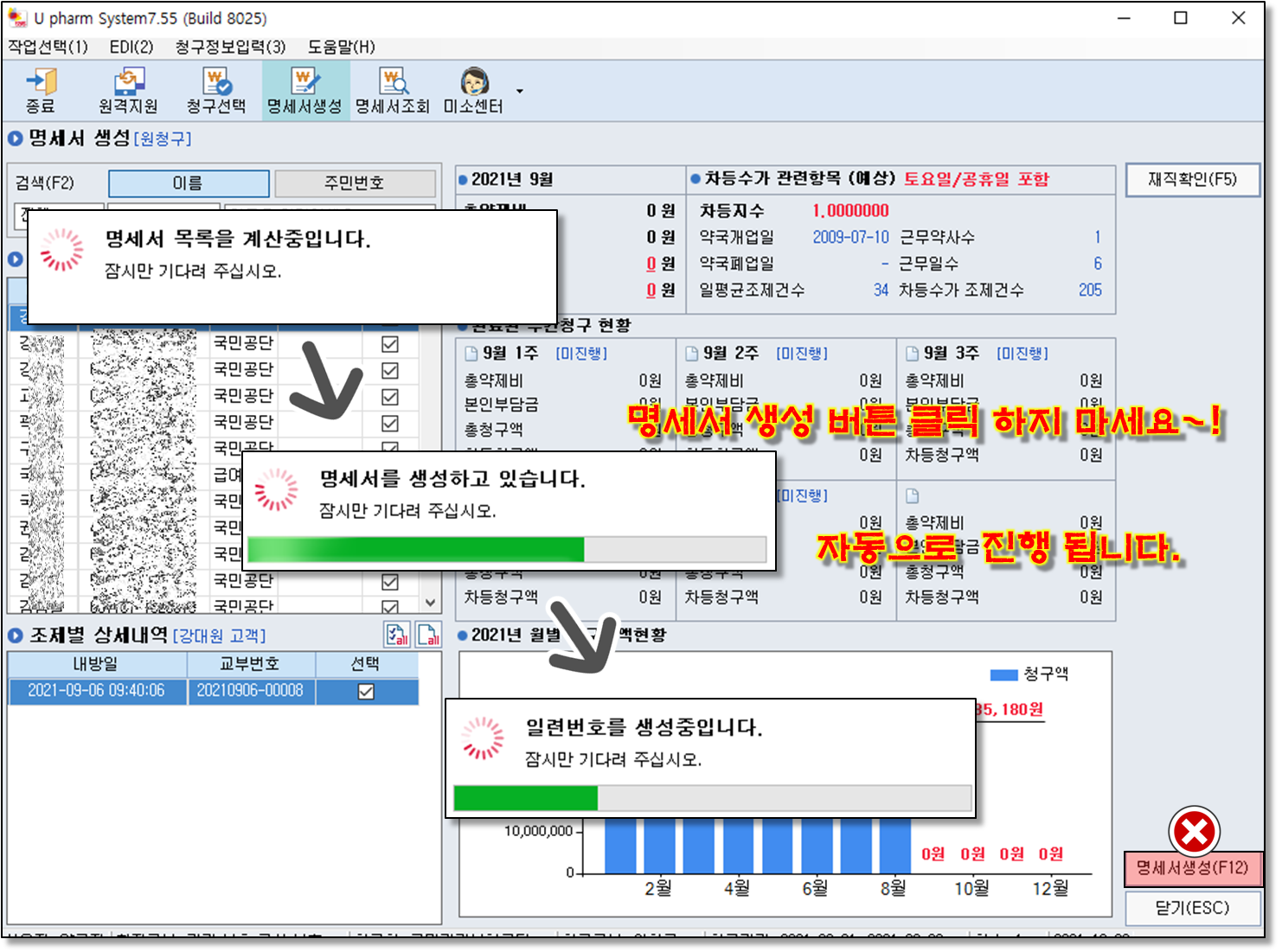Click the document icon beside 9월 3주
The image size is (1282, 952).
[912, 354]
